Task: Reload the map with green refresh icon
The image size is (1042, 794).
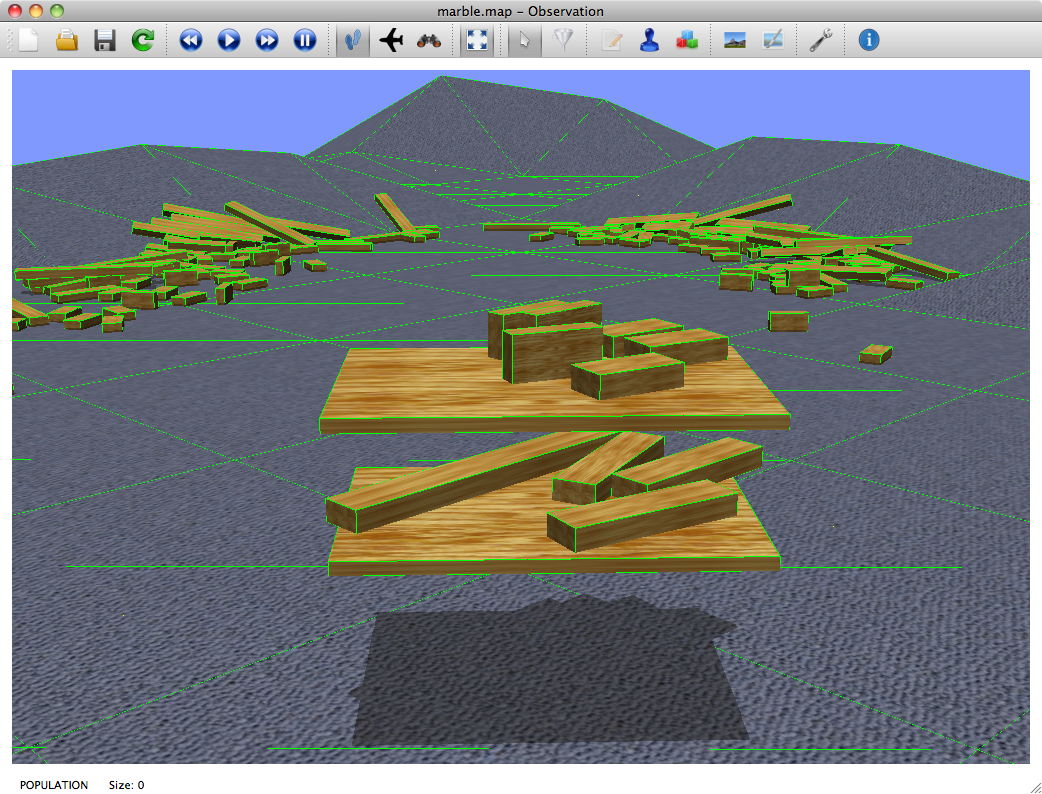Action: 143,40
